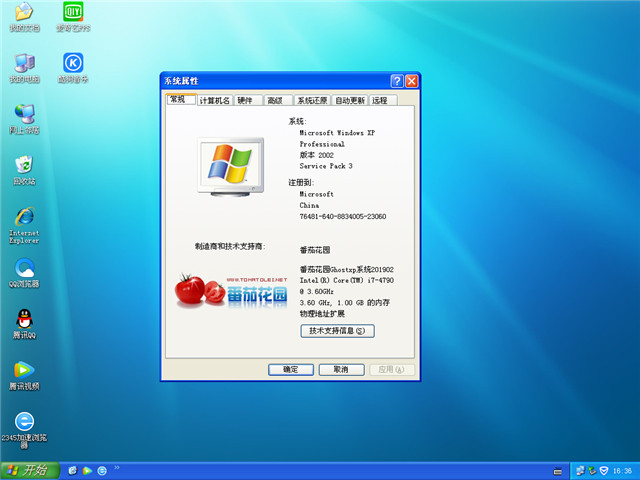Image resolution: width=640 pixels, height=480 pixels.
Task: Launch Internet Explorer from the desktop
Action: pos(24,225)
